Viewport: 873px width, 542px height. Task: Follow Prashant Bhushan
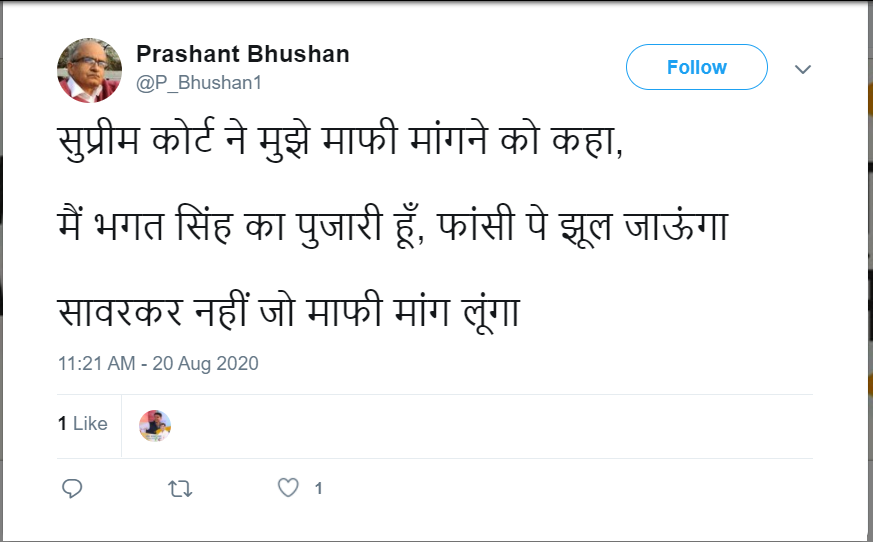[696, 68]
